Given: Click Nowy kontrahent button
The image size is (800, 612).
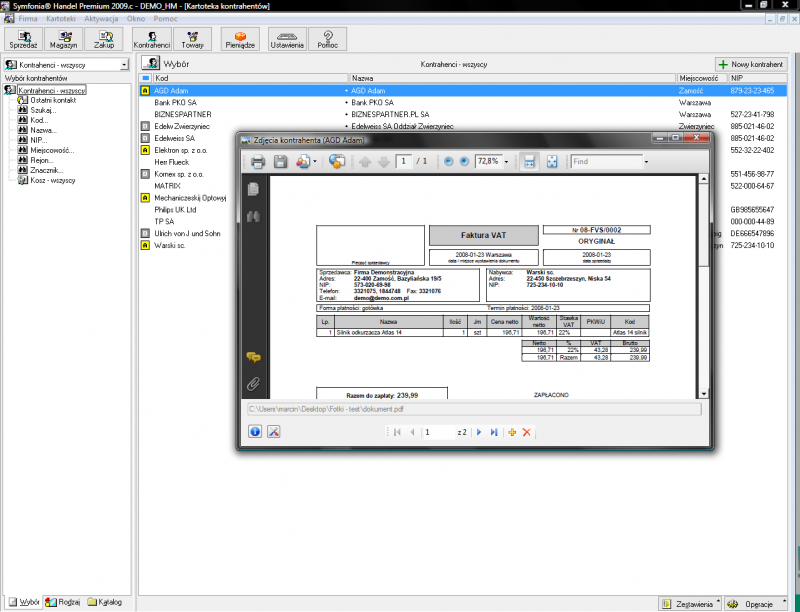Looking at the screenshot, I should point(751,64).
